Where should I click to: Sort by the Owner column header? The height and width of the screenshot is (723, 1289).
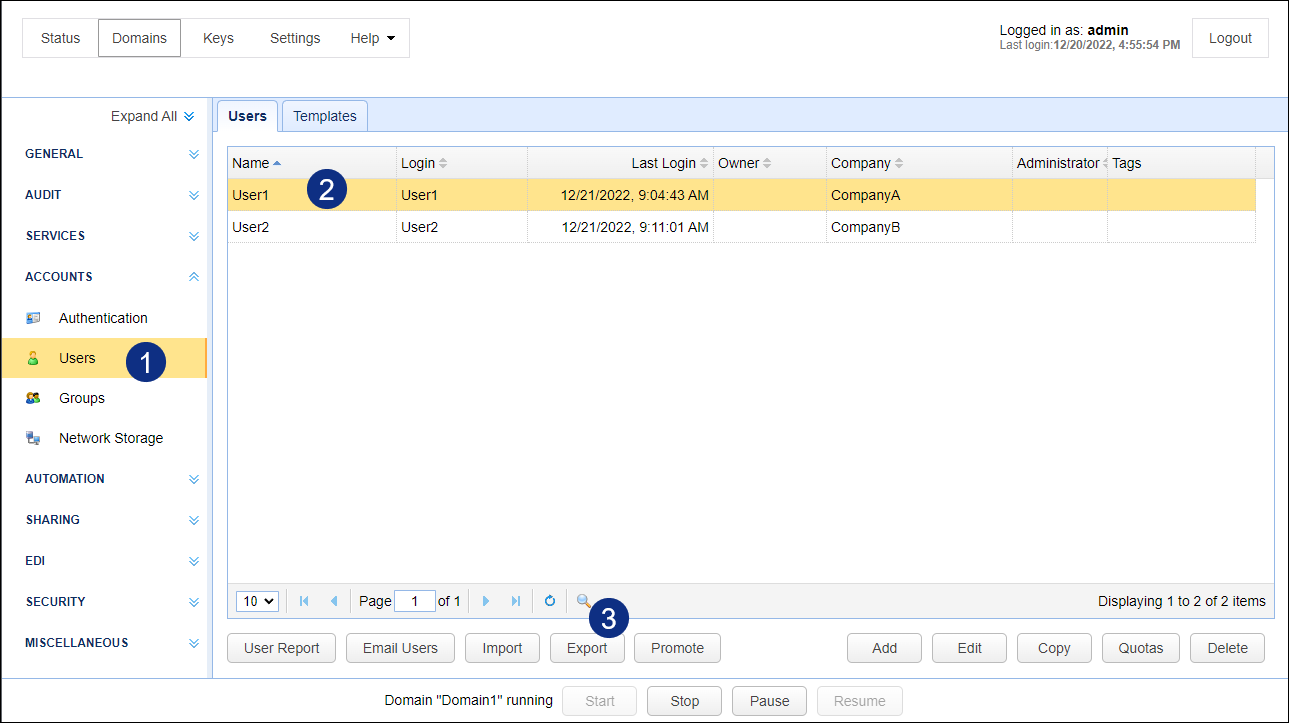point(770,163)
